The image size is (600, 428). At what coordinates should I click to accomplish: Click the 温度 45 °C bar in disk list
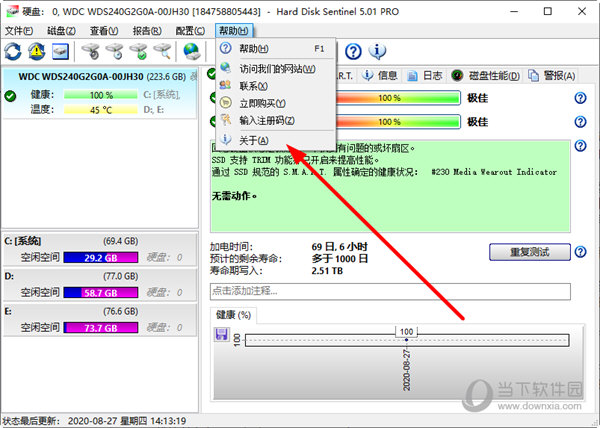coord(101,110)
